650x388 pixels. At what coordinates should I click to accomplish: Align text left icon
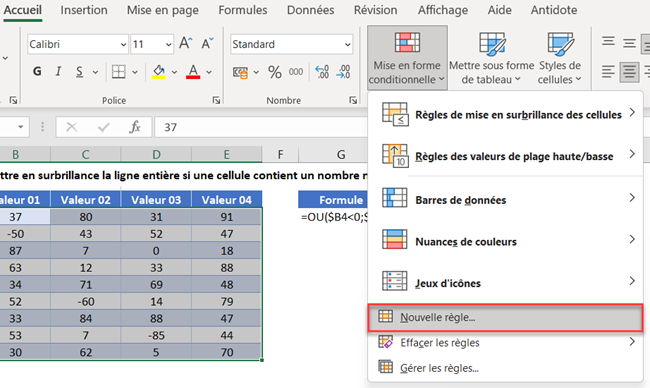tap(608, 72)
